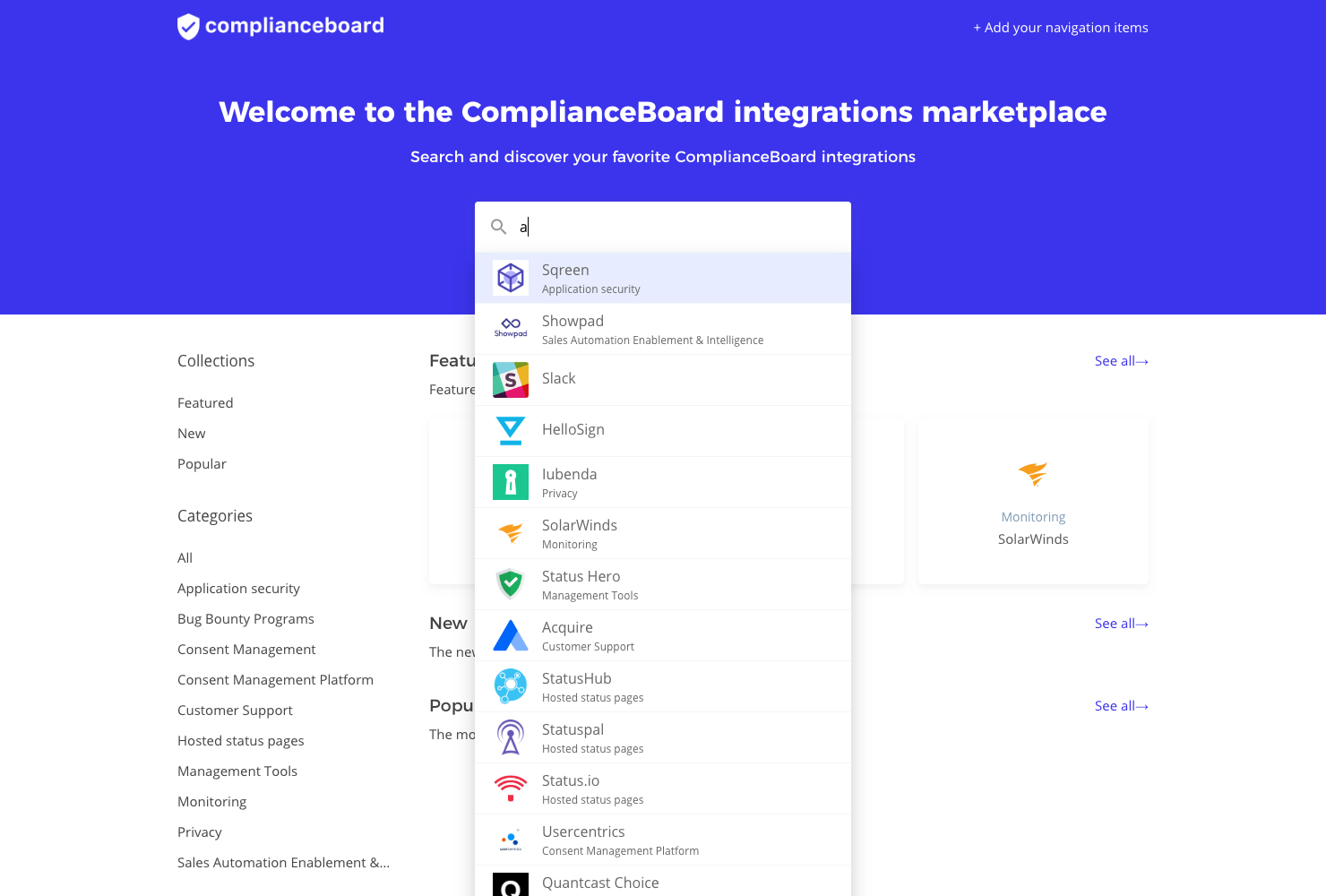Open the Popular collection
Image resolution: width=1326 pixels, height=896 pixels.
(202, 464)
